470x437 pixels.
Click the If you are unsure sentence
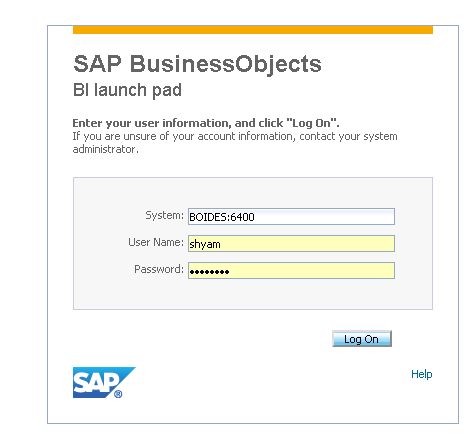tap(235, 143)
